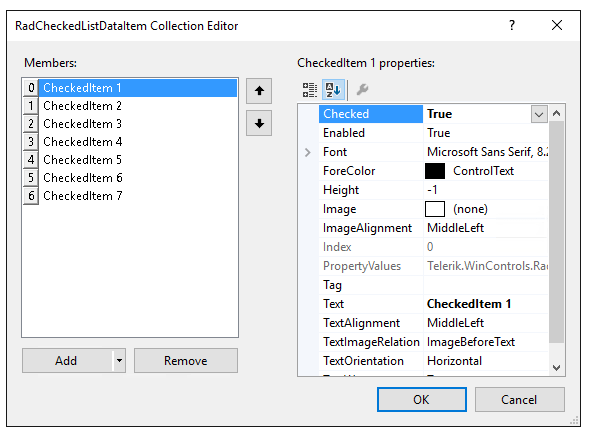This screenshot has width=591, height=436.
Task: Select CheckedItem 1 in Members list
Action: [138, 88]
